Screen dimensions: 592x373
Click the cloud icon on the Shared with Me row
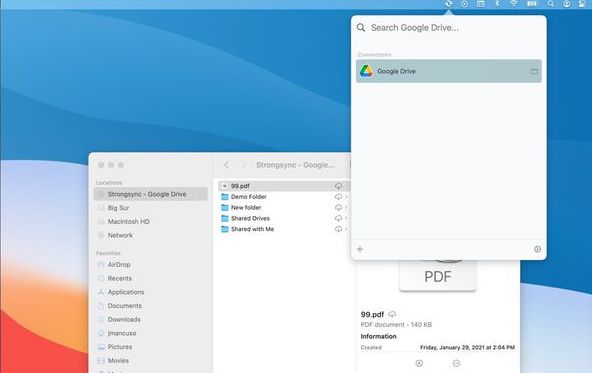(338, 229)
